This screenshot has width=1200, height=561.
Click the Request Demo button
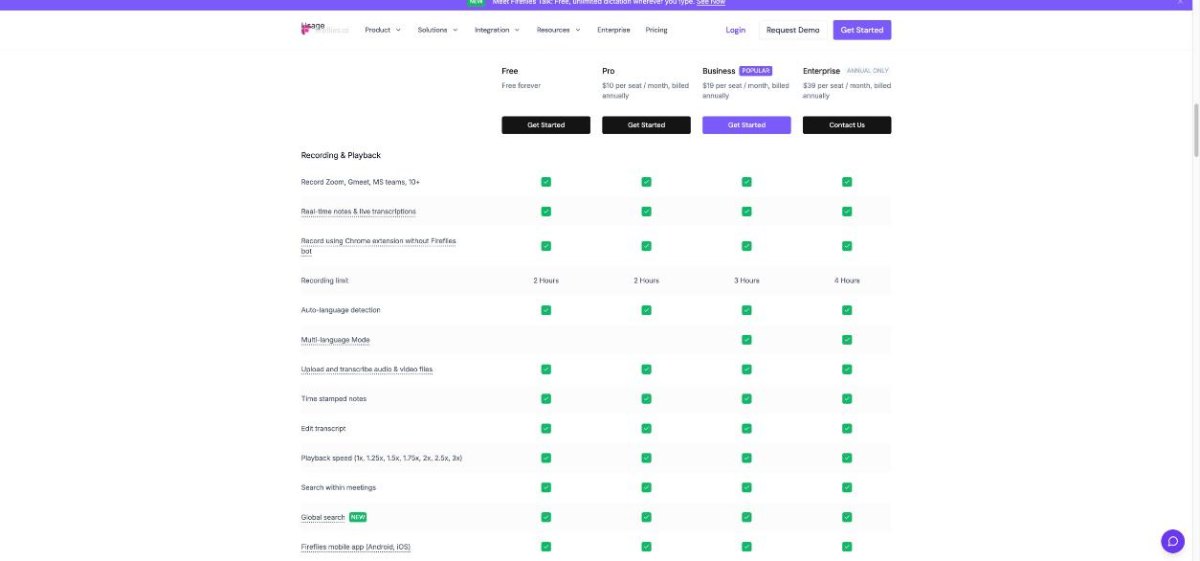click(x=793, y=30)
